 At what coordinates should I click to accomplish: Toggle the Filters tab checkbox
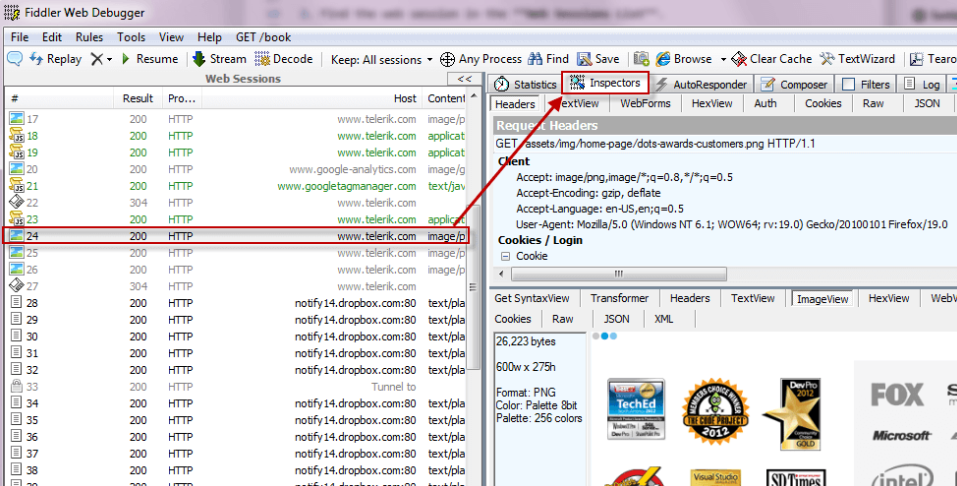point(848,85)
